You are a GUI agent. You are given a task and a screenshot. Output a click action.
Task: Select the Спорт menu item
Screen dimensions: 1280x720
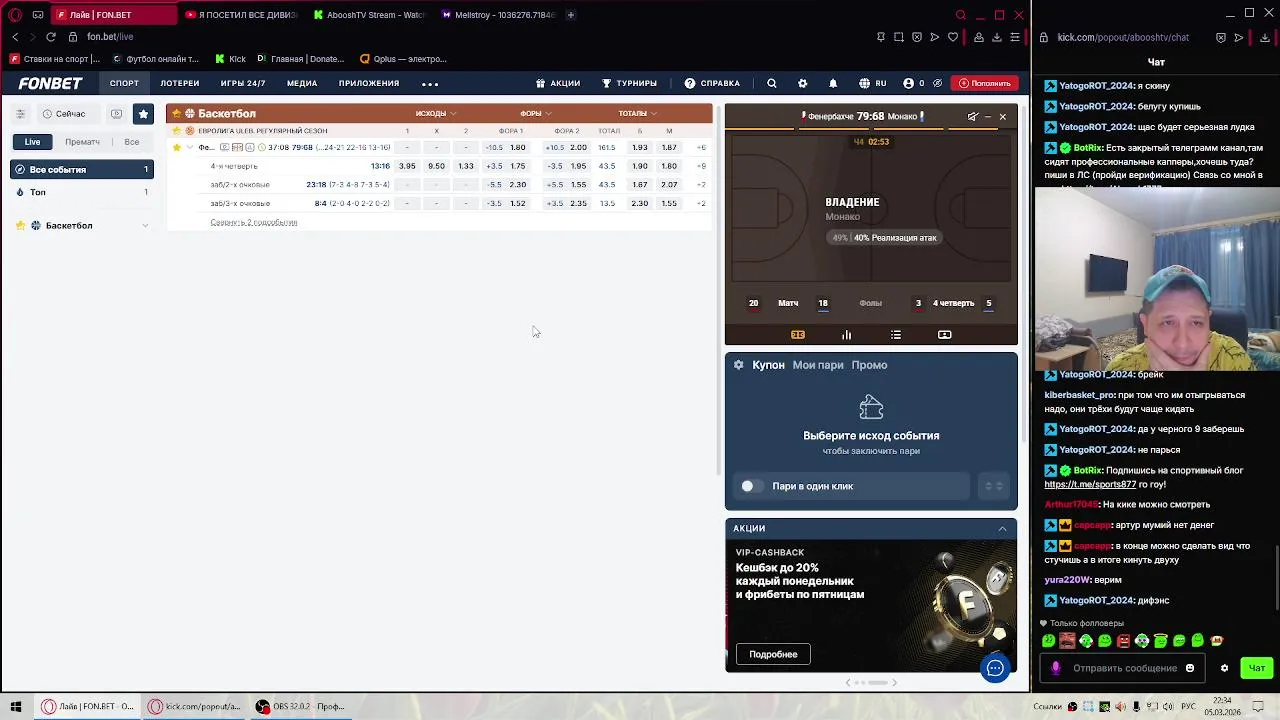[124, 83]
